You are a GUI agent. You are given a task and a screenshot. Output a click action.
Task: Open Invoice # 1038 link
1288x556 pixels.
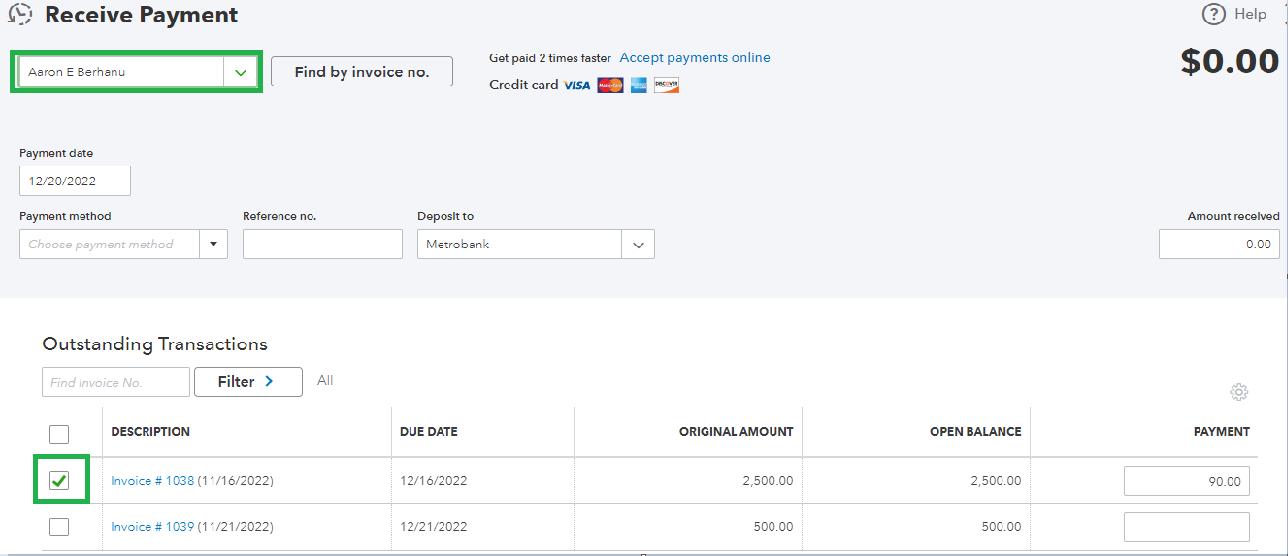pos(152,481)
